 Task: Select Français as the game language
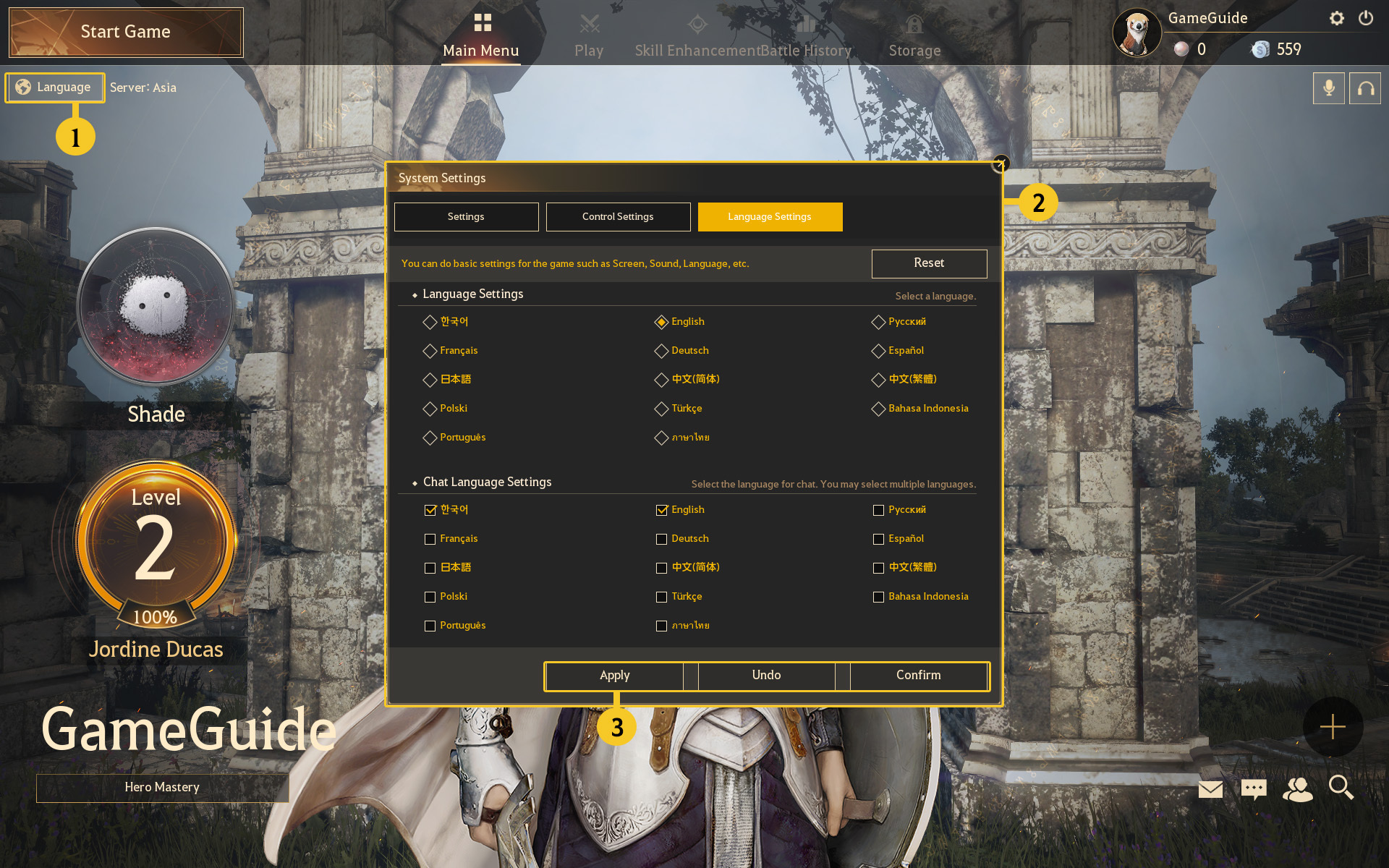(x=430, y=351)
